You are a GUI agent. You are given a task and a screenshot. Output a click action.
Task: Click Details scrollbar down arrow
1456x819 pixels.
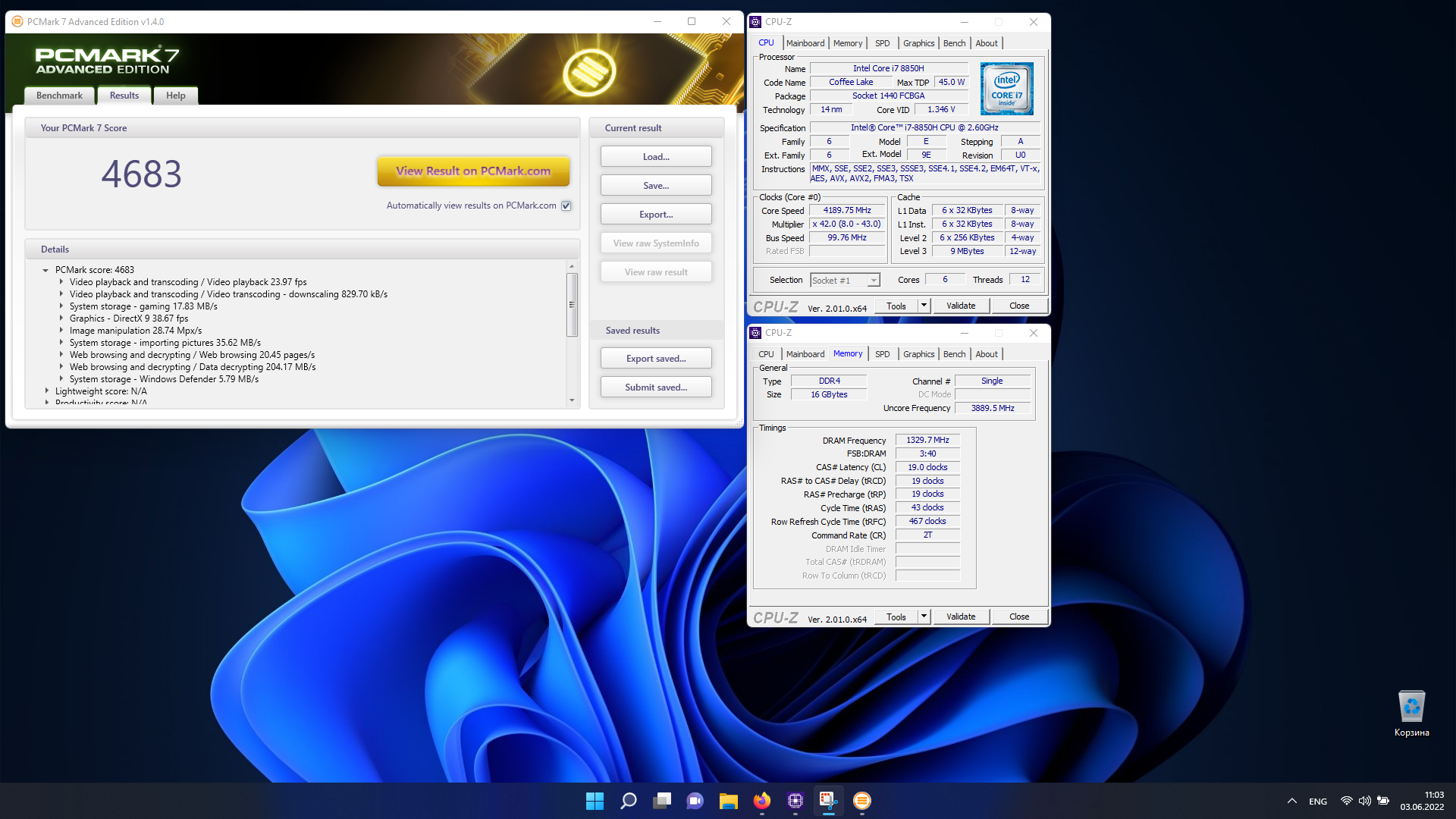tap(572, 400)
